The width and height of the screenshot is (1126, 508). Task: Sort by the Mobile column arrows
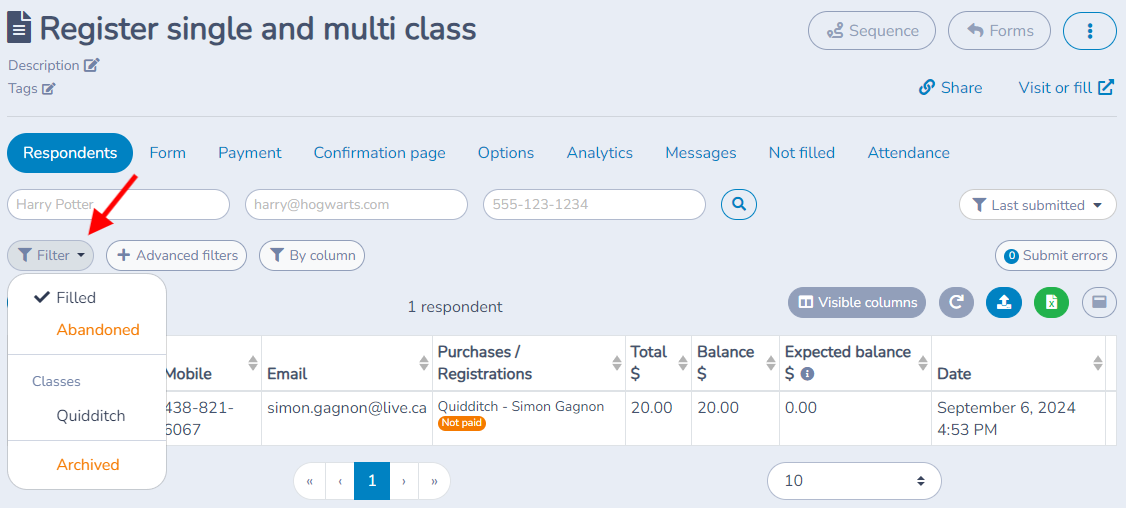pyautogui.click(x=253, y=363)
